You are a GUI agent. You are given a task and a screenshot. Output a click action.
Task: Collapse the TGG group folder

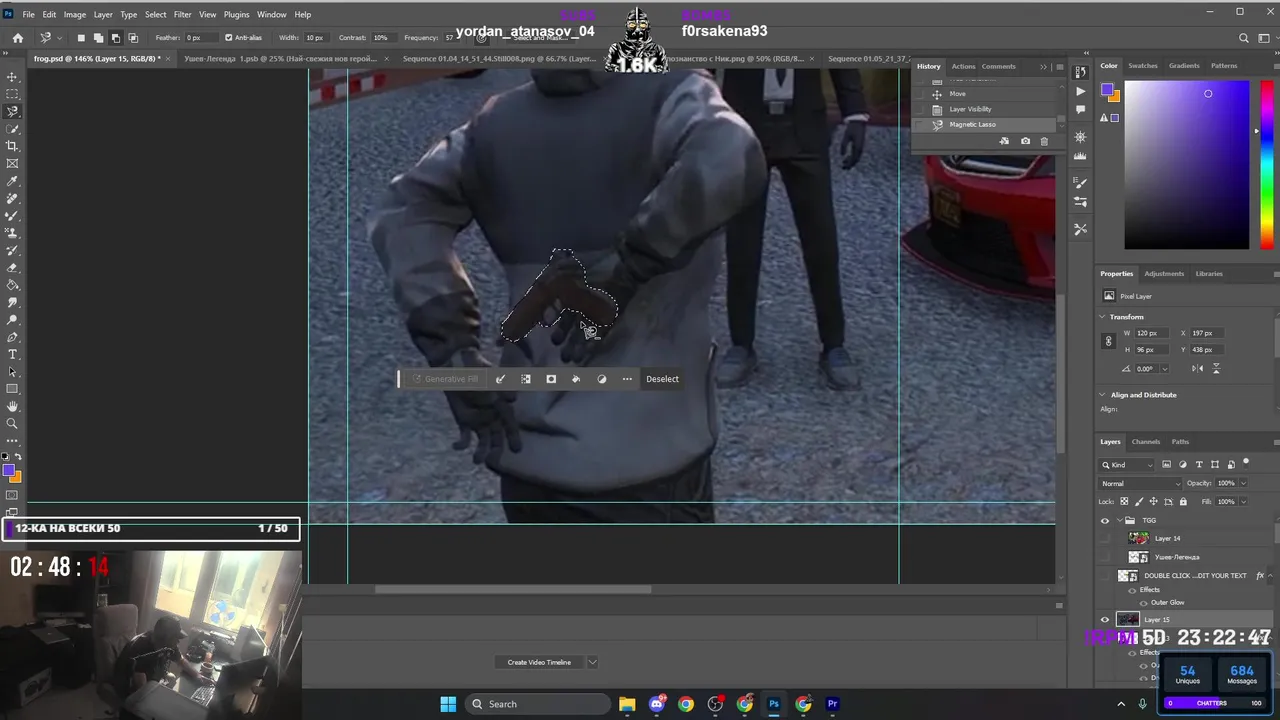pyautogui.click(x=1119, y=520)
